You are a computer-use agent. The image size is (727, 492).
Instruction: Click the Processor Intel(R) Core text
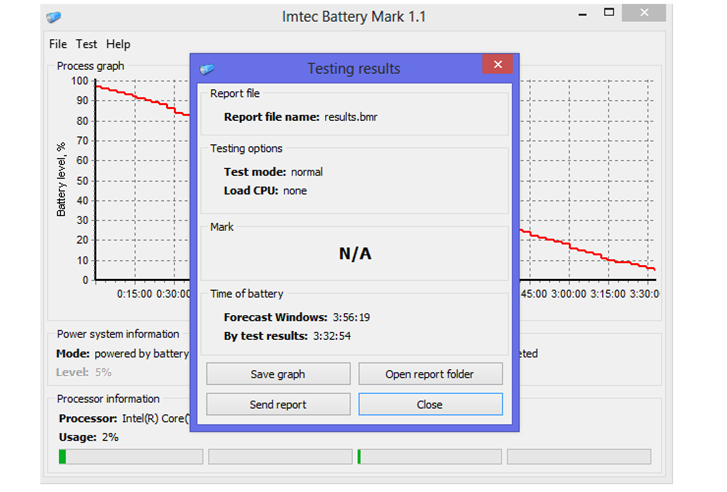click(124, 419)
